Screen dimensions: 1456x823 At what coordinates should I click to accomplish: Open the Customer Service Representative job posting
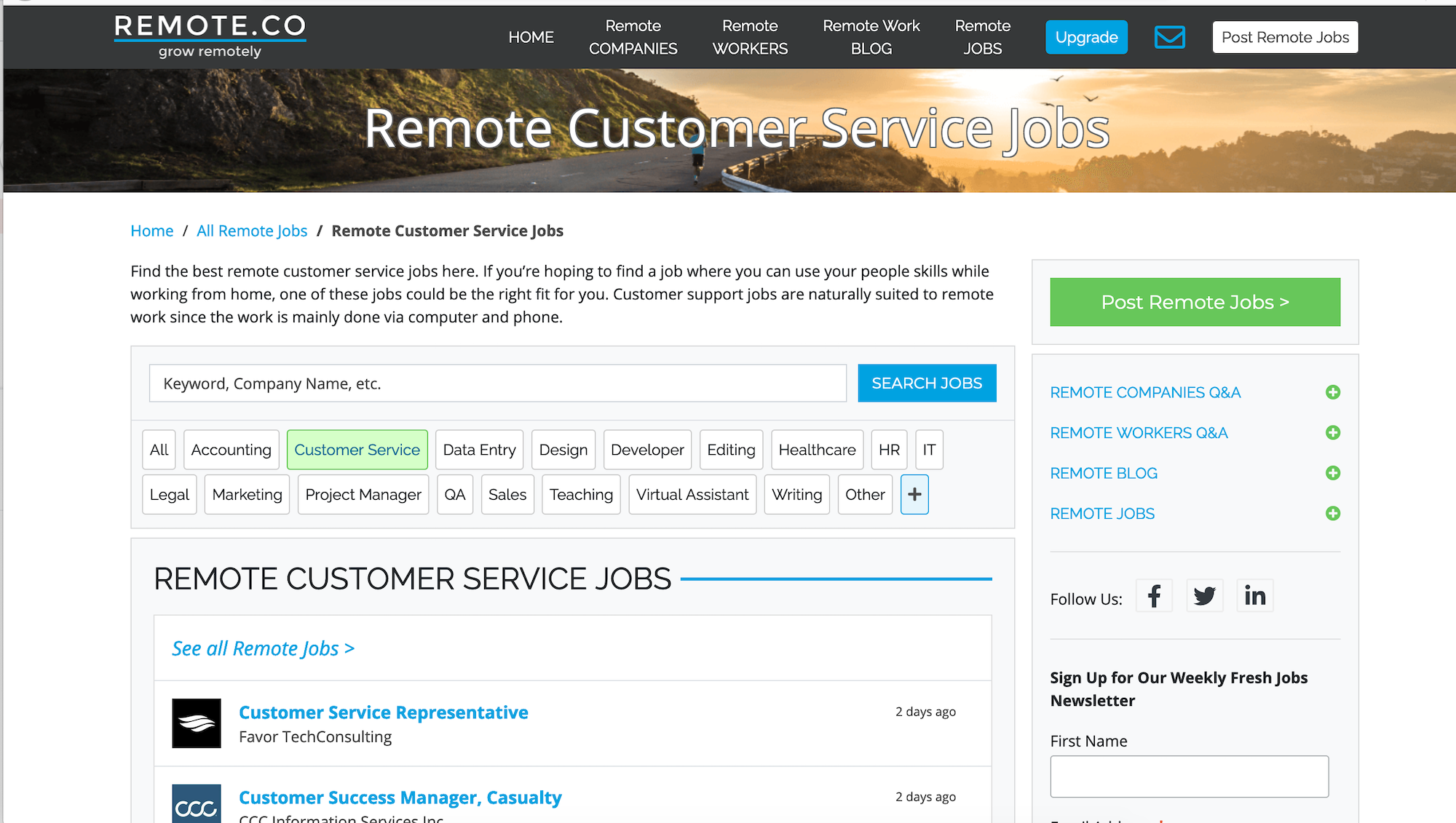click(384, 712)
